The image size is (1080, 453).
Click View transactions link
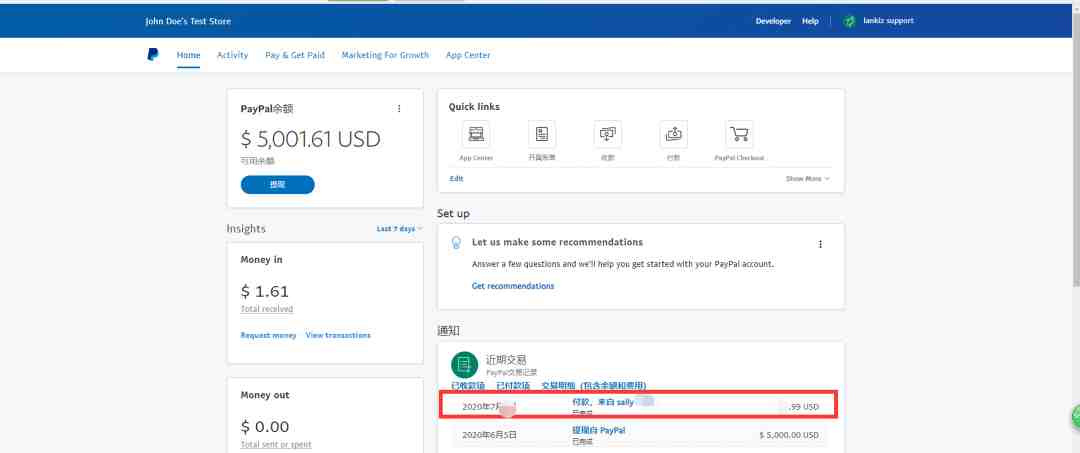pyautogui.click(x=338, y=335)
